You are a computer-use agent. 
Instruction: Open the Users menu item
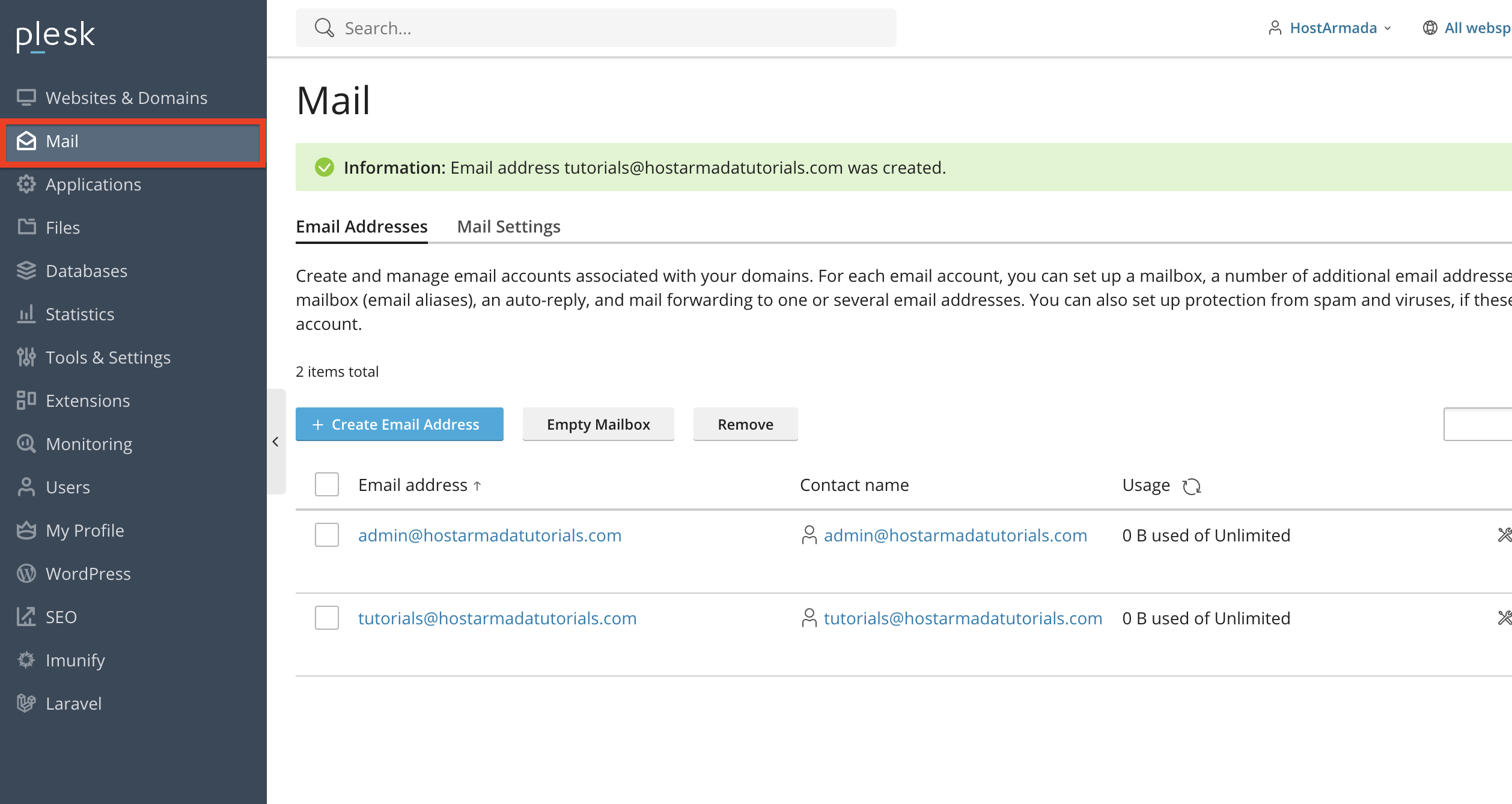point(133,487)
